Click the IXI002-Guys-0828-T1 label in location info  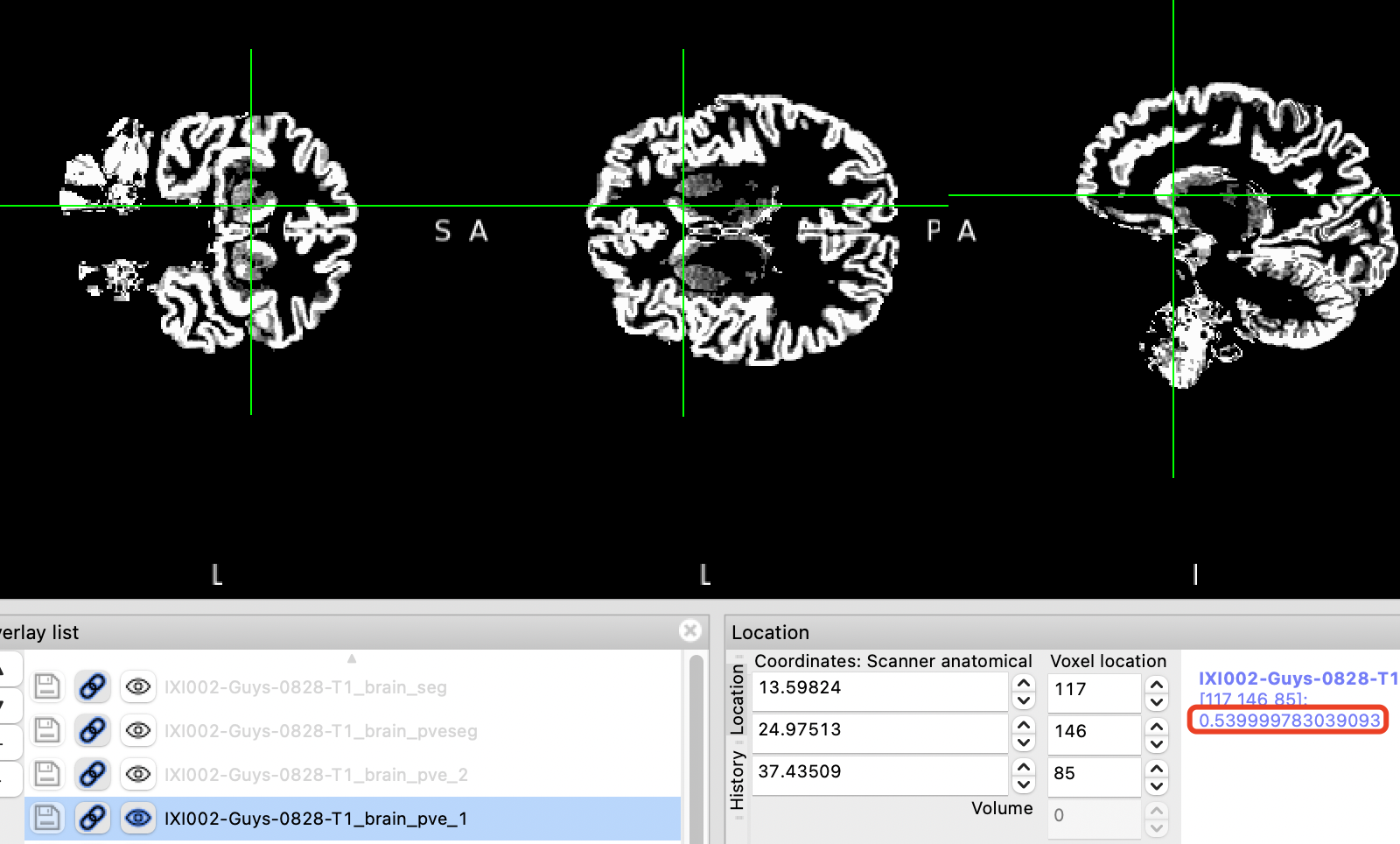click(x=1298, y=679)
